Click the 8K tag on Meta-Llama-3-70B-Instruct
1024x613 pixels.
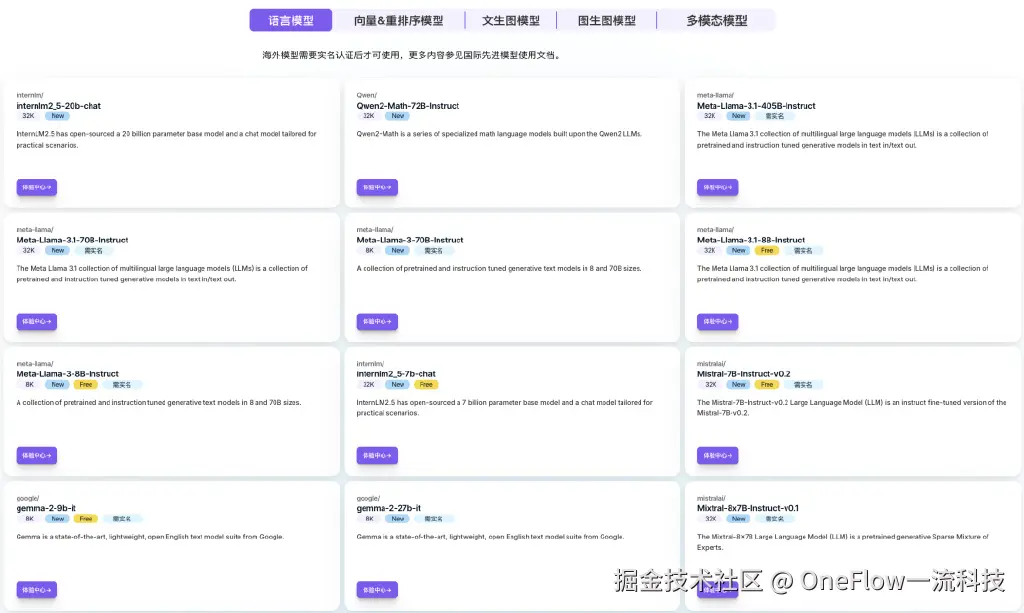pyautogui.click(x=369, y=251)
